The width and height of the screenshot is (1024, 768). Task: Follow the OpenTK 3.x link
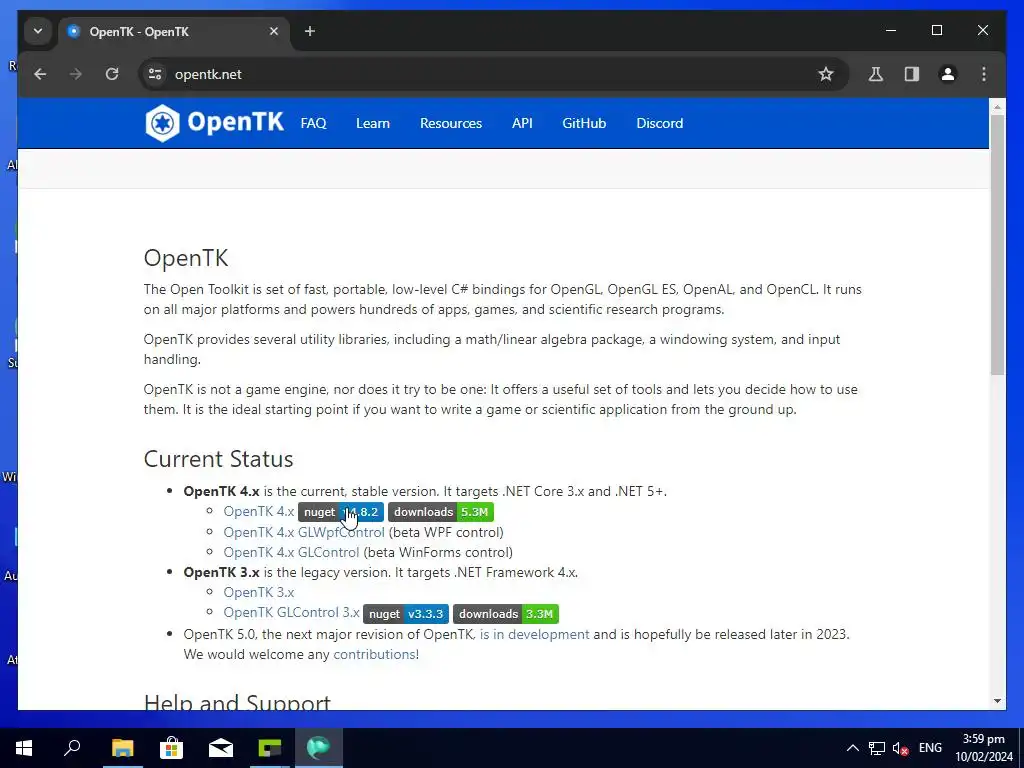pyautogui.click(x=259, y=592)
